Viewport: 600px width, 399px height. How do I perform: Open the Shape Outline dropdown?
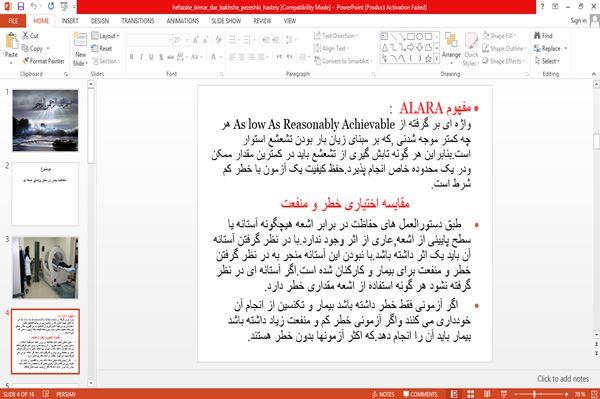(504, 49)
